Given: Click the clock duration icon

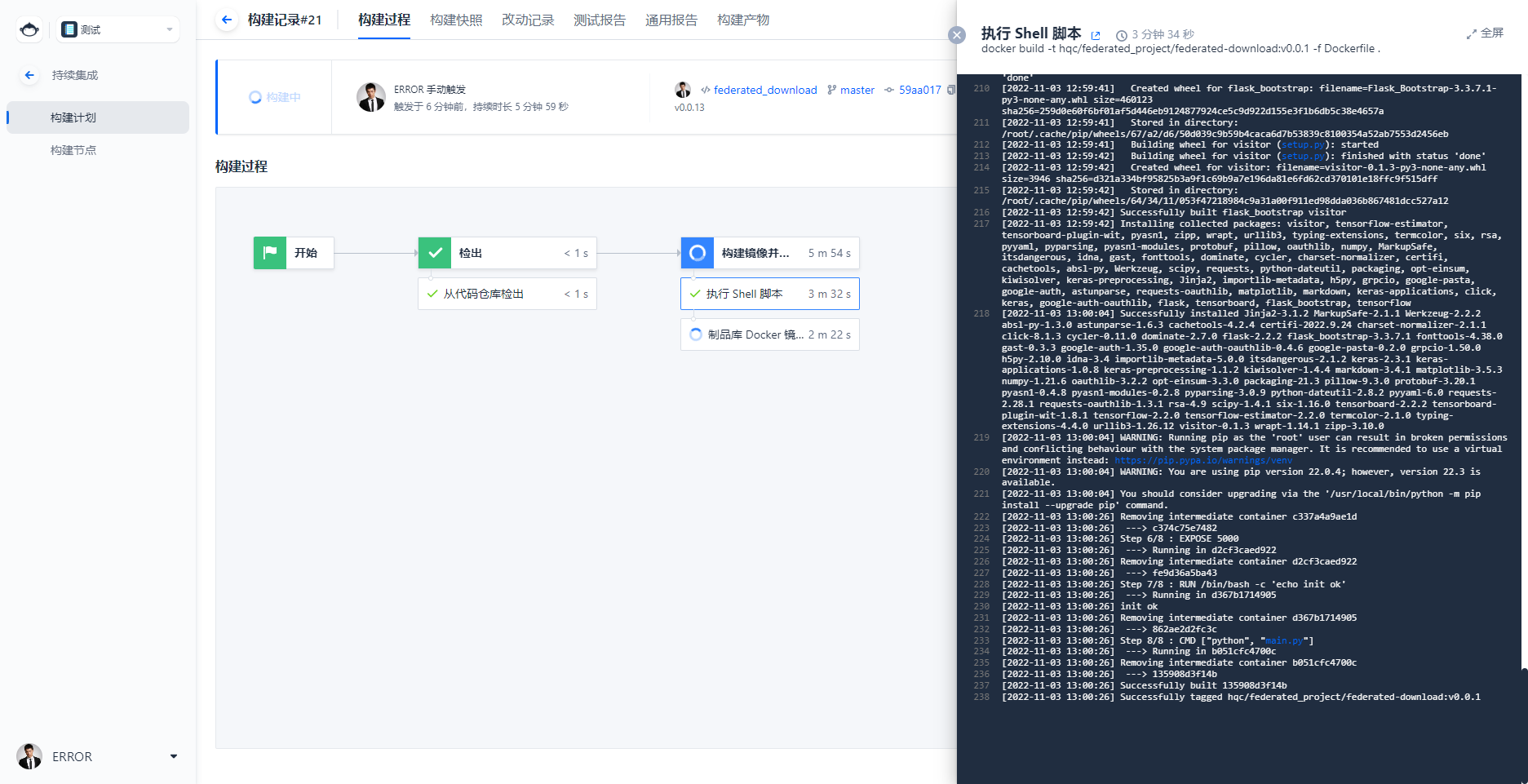Looking at the screenshot, I should tap(1122, 35).
